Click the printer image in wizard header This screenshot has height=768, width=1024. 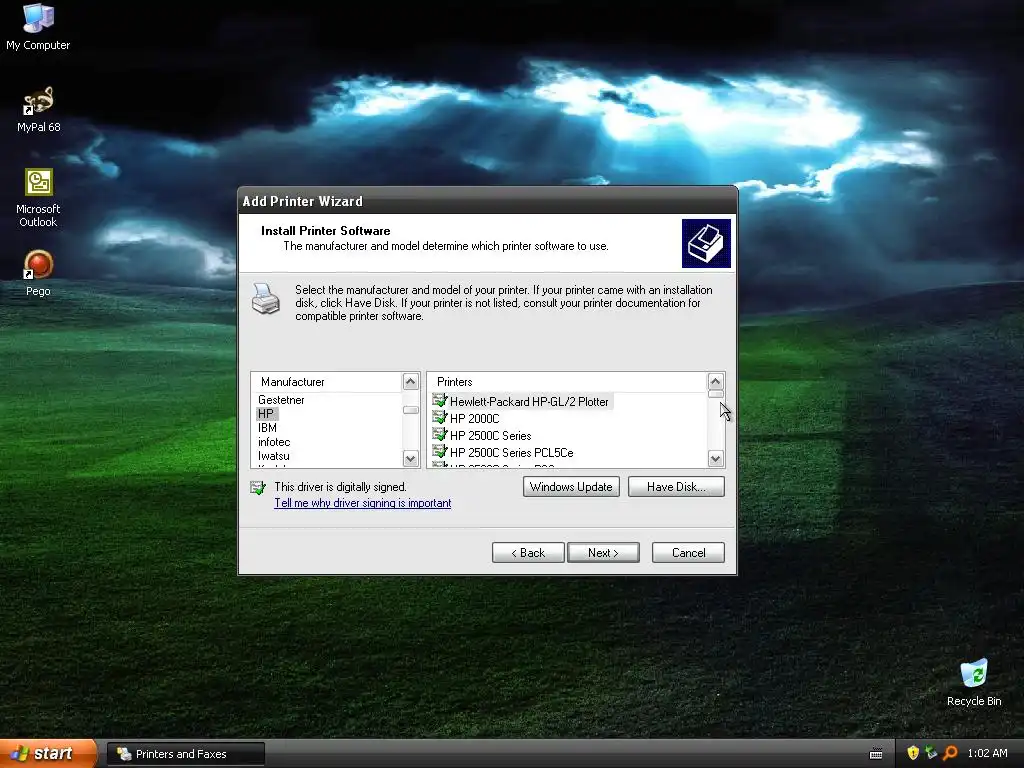coord(706,243)
